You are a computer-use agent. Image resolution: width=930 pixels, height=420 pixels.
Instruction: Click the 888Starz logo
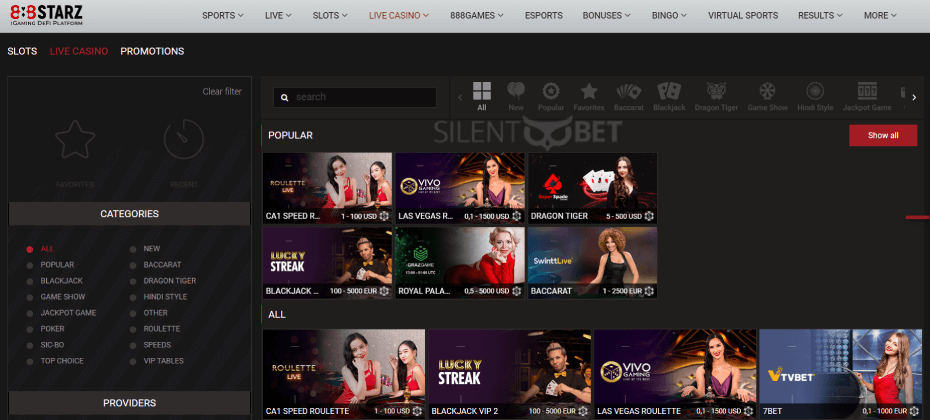click(46, 15)
